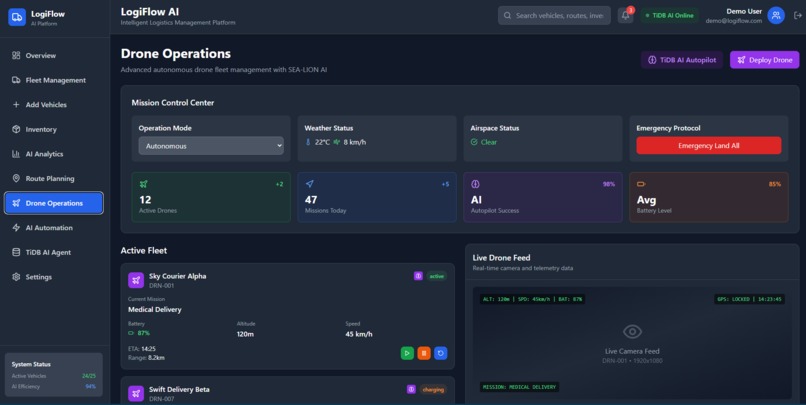Viewport: 806px width, 405px height.
Task: Click the Active Drones 12 stat card
Action: (211, 197)
